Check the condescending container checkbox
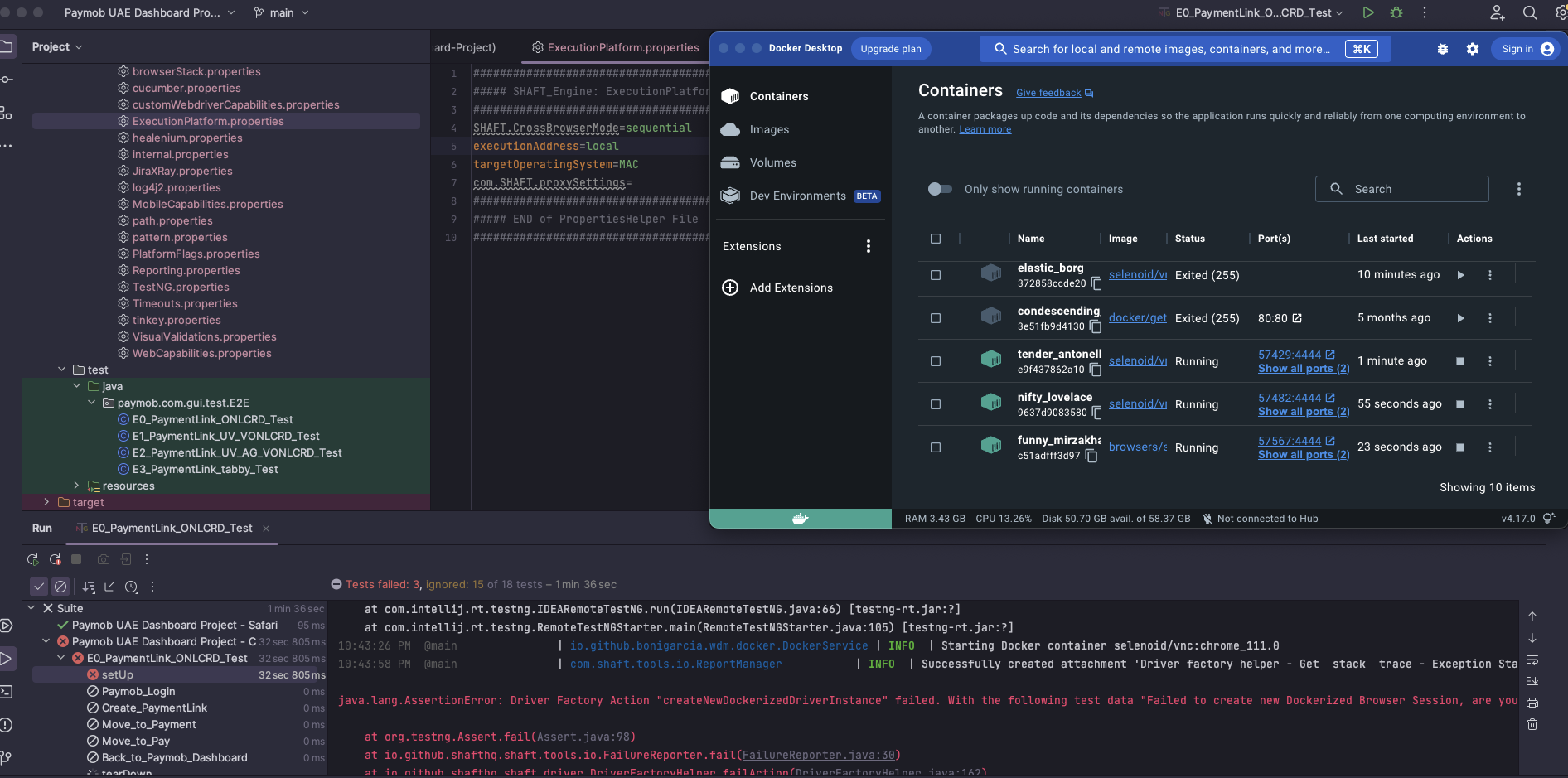This screenshot has width=1568, height=778. (936, 318)
